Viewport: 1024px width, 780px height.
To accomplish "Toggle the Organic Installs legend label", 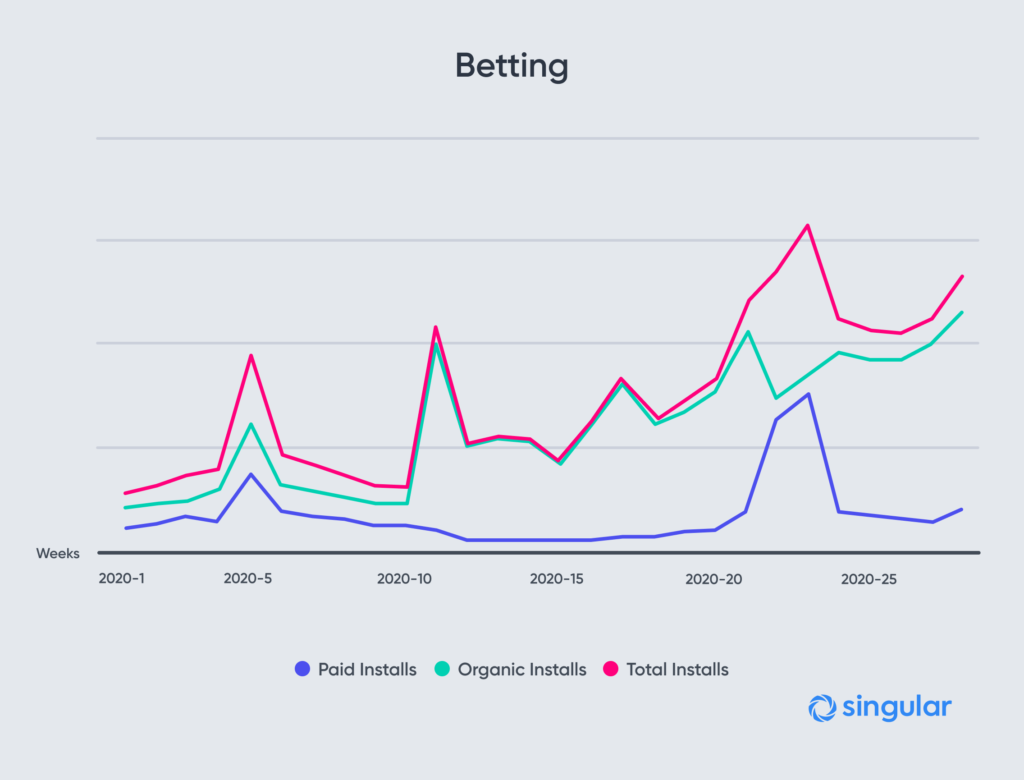I will [x=522, y=670].
